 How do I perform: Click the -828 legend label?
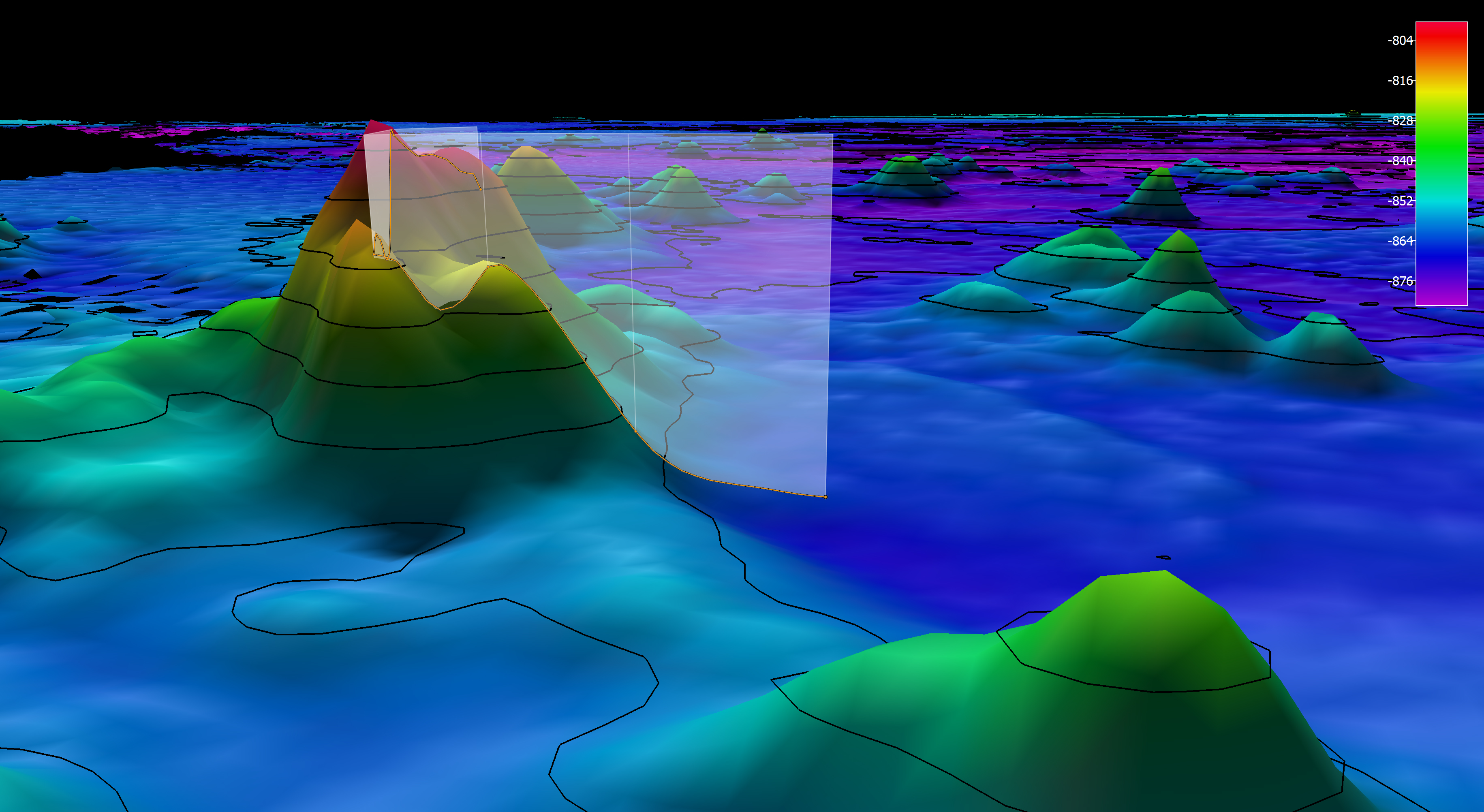(x=1400, y=120)
